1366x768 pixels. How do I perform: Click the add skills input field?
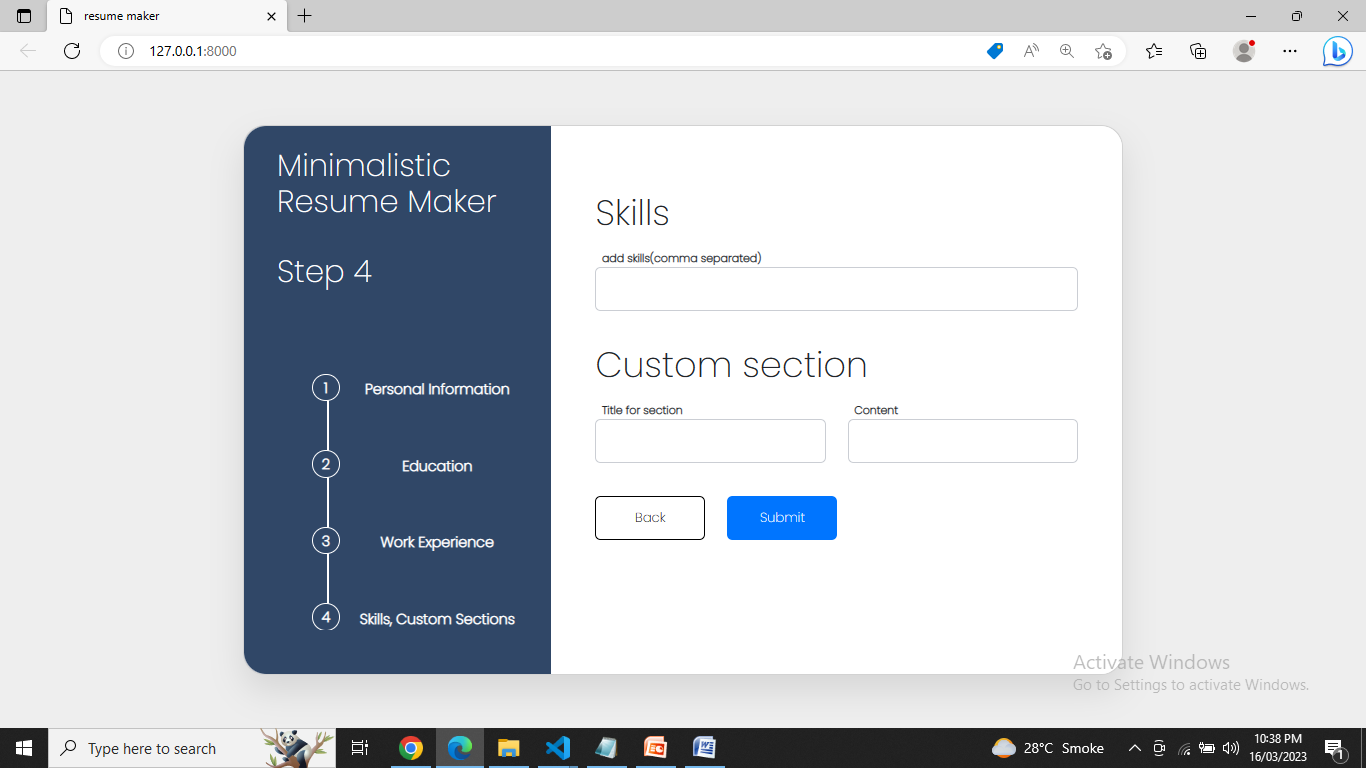point(836,288)
